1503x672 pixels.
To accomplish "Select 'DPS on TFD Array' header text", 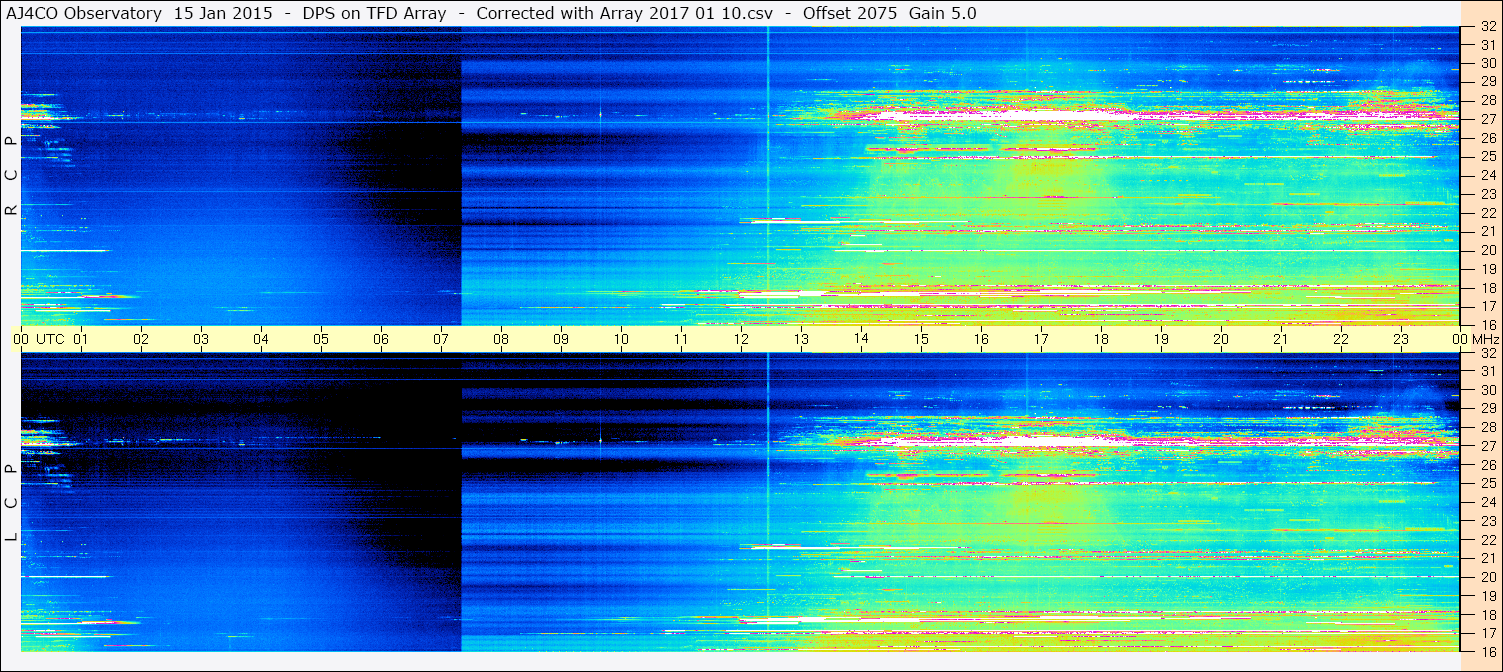I will pyautogui.click(x=374, y=13).
